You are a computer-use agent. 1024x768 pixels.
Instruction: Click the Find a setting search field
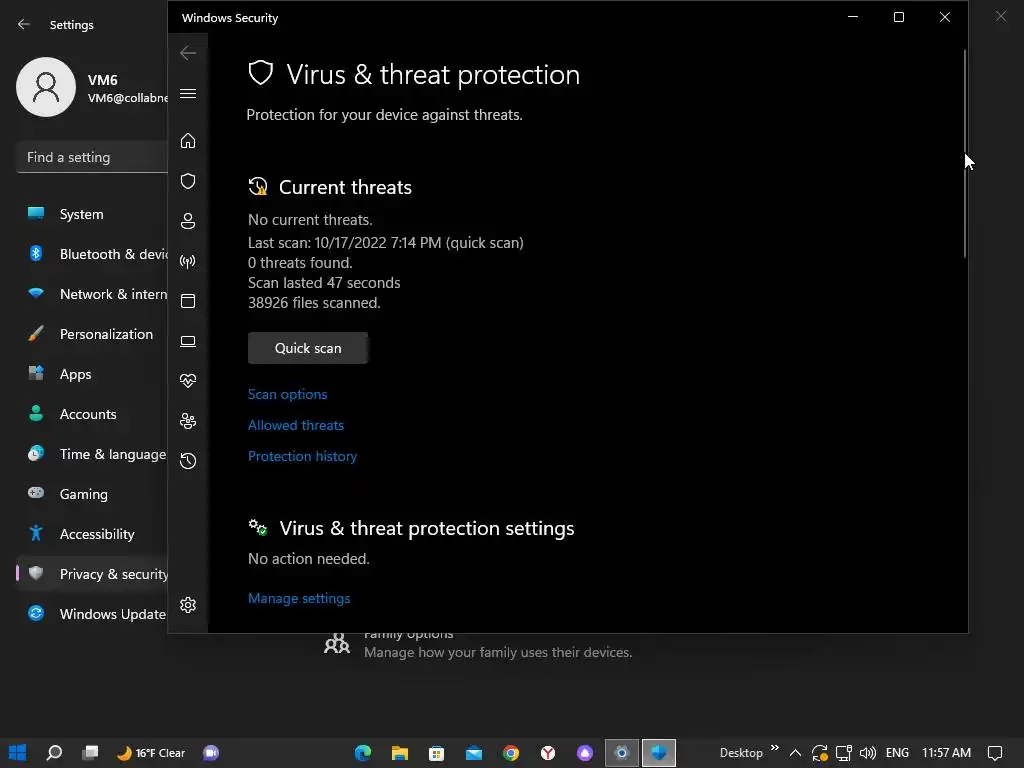pyautogui.click(x=91, y=157)
